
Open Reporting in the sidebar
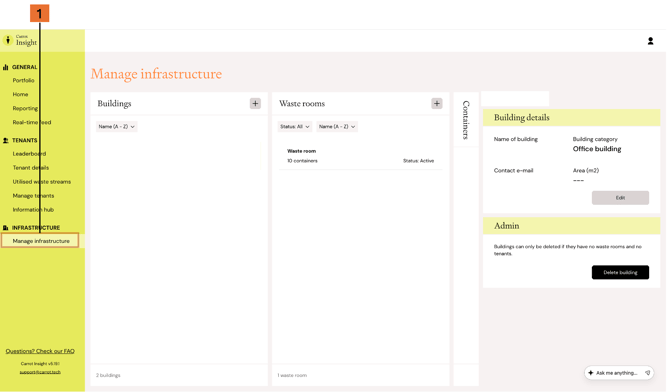tap(25, 109)
